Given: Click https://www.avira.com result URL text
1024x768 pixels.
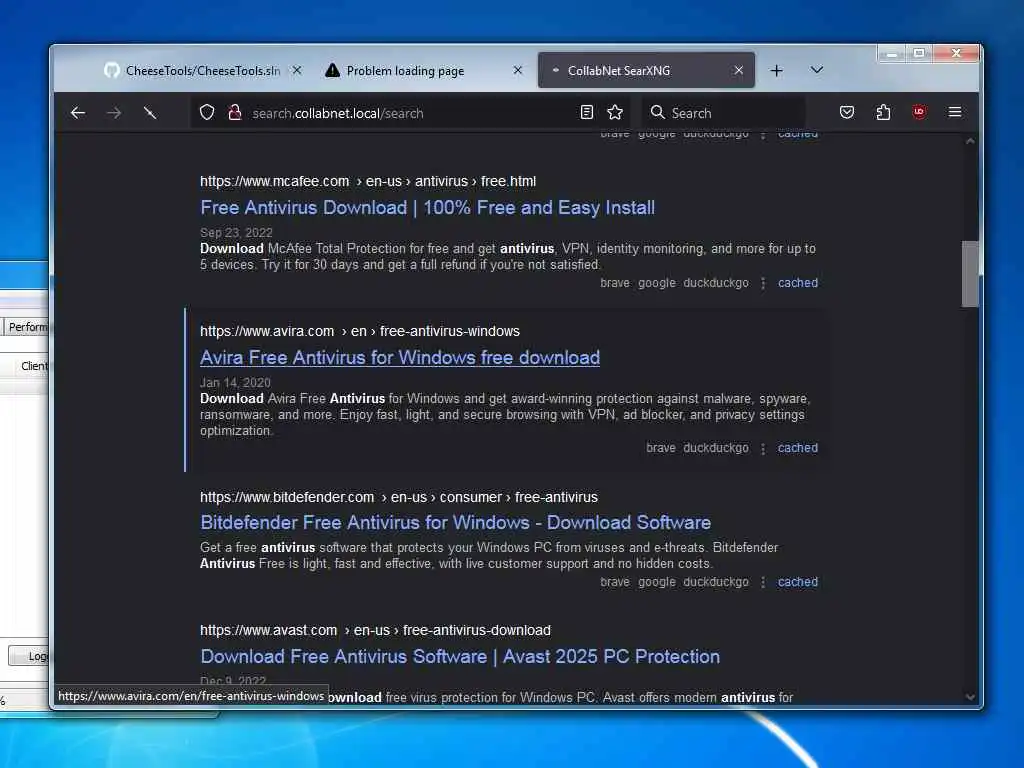Looking at the screenshot, I should [267, 331].
